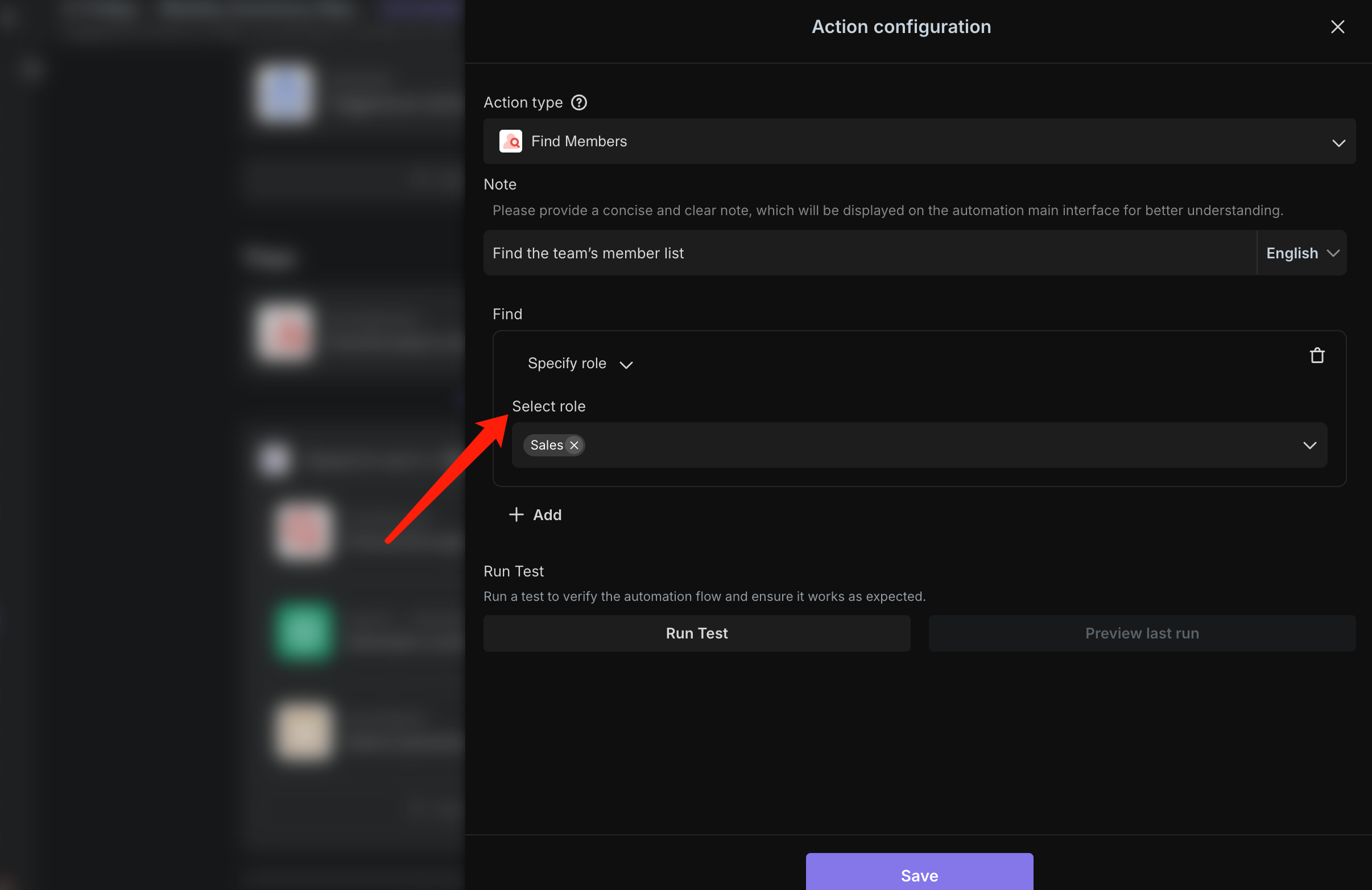Screen dimensions: 1372x890
Task: Click the Add plus icon for new filter
Action: click(x=516, y=514)
